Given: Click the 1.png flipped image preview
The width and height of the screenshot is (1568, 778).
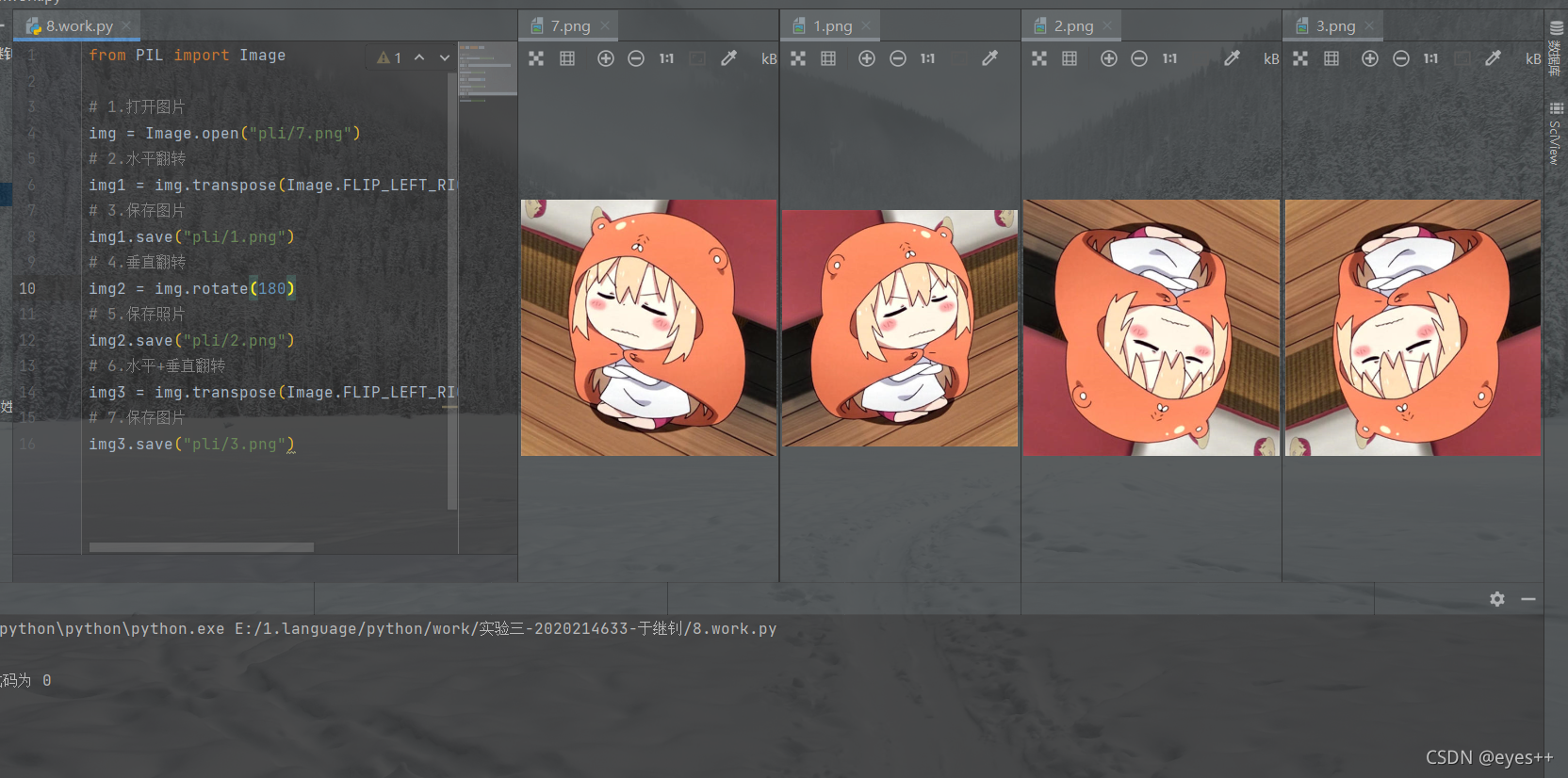Looking at the screenshot, I should (900, 328).
